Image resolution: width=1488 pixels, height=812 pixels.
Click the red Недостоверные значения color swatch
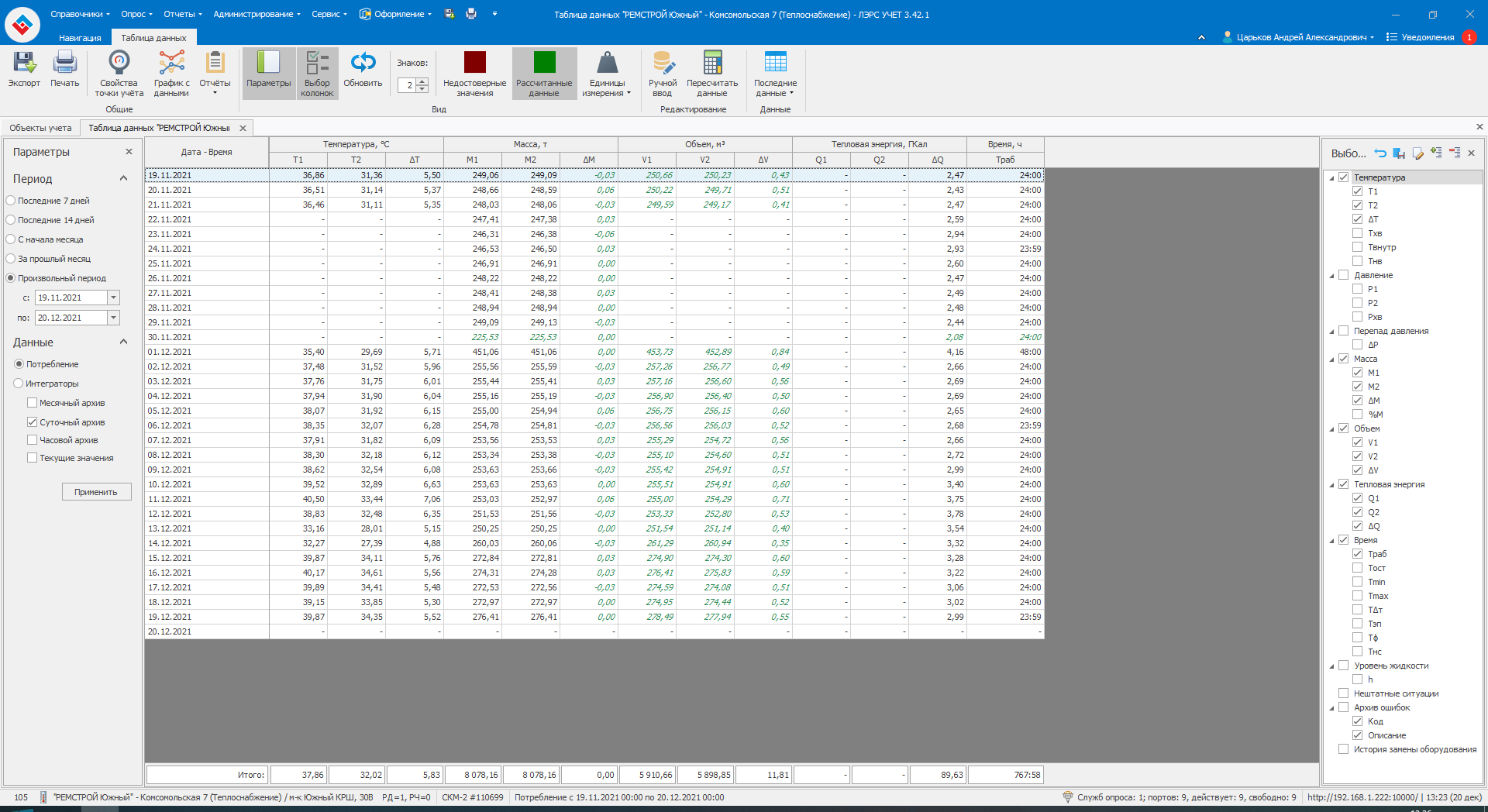474,62
